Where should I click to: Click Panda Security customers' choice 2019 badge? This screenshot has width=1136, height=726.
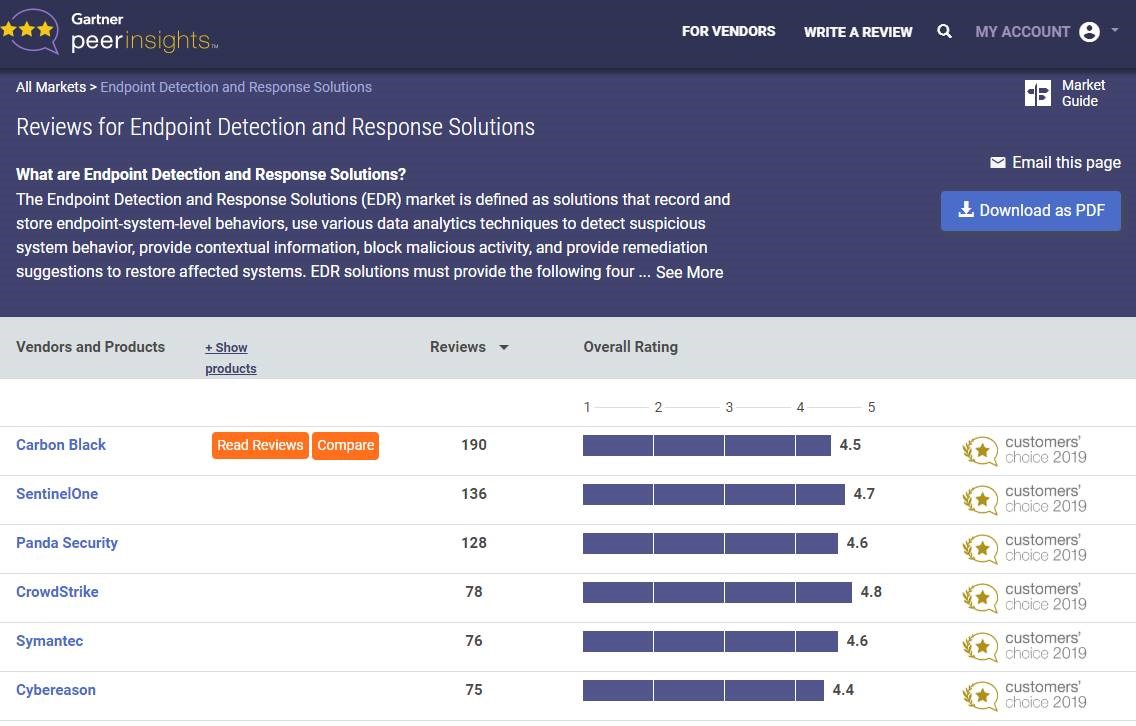click(x=1024, y=548)
